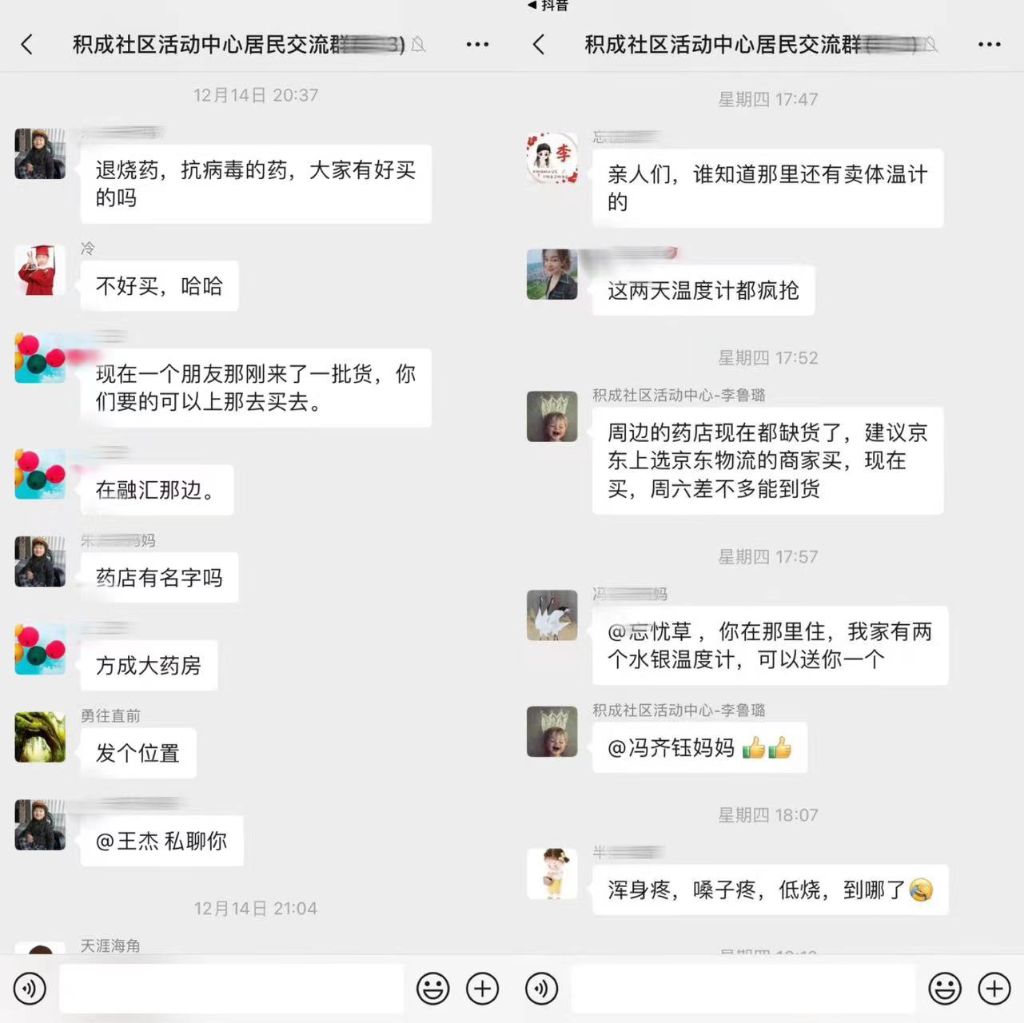Screen dimensions: 1024x1023
Task: Open the three-dot menu in right chat
Action: click(x=989, y=44)
